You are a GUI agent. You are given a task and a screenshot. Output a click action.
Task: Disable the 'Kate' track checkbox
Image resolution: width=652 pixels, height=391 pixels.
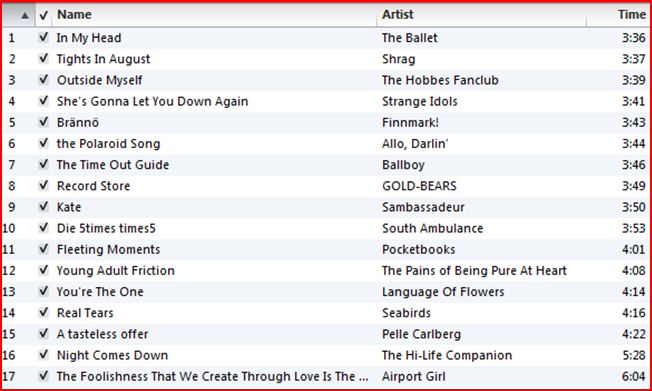43,207
